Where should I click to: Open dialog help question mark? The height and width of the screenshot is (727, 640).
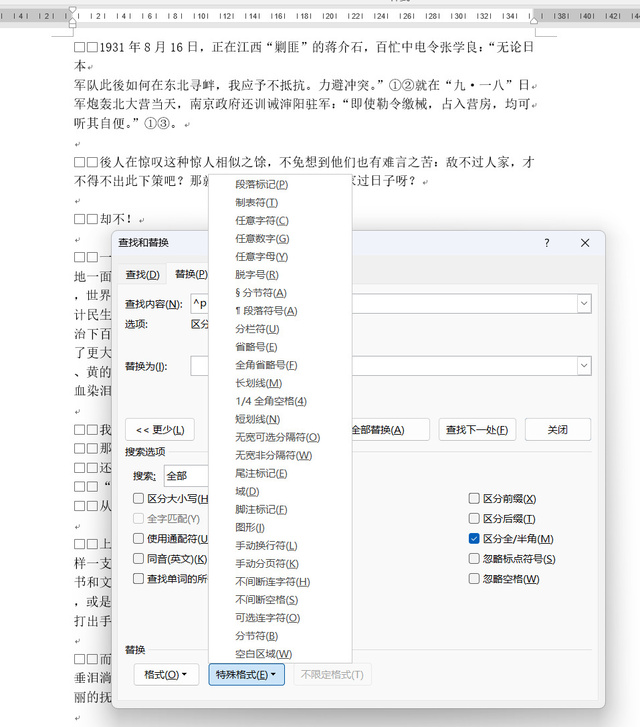pos(547,243)
